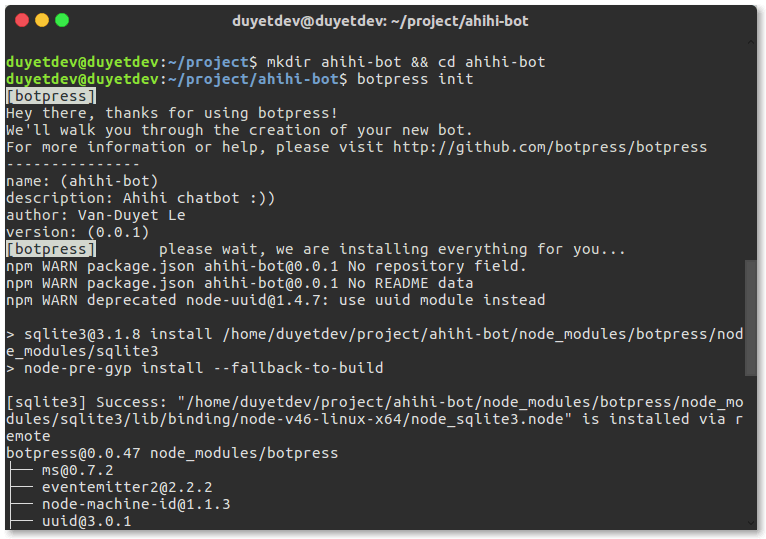Viewport: 766px width, 539px height.
Task: Close the terminal window with red button
Action: click(x=19, y=20)
